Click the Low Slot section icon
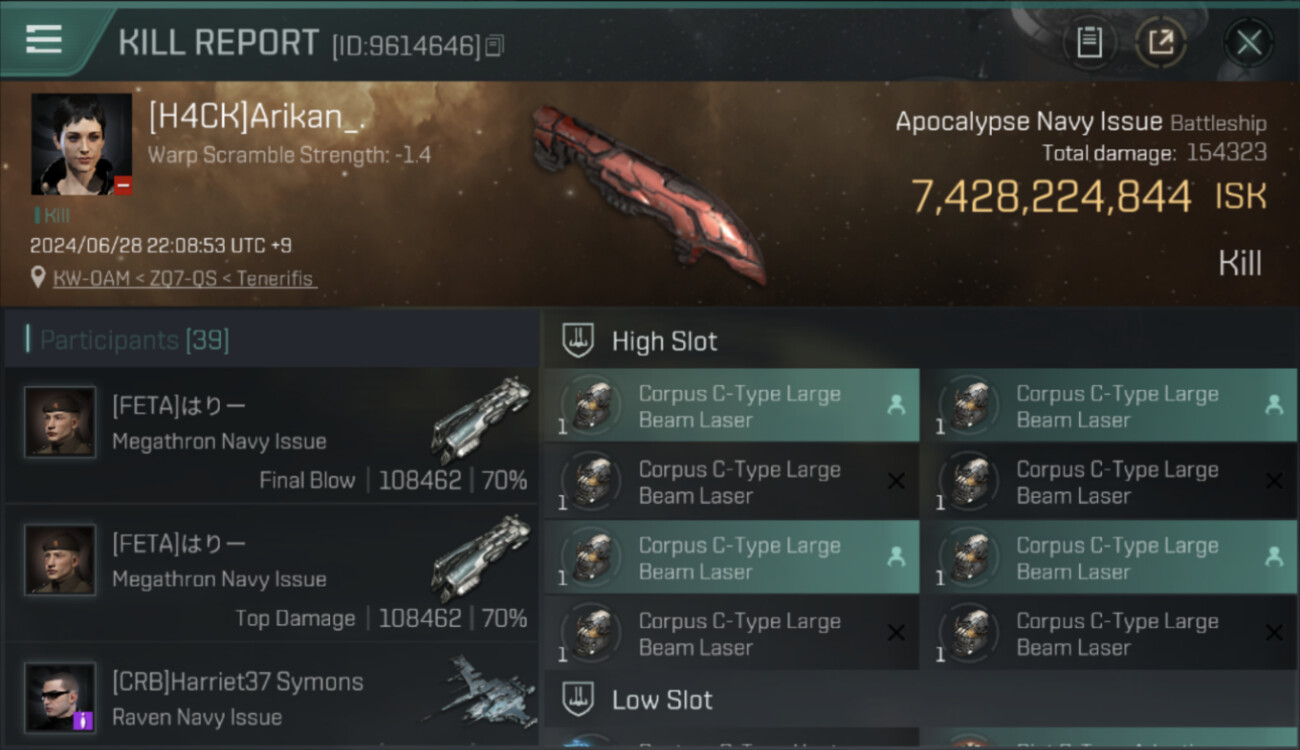 pos(578,699)
